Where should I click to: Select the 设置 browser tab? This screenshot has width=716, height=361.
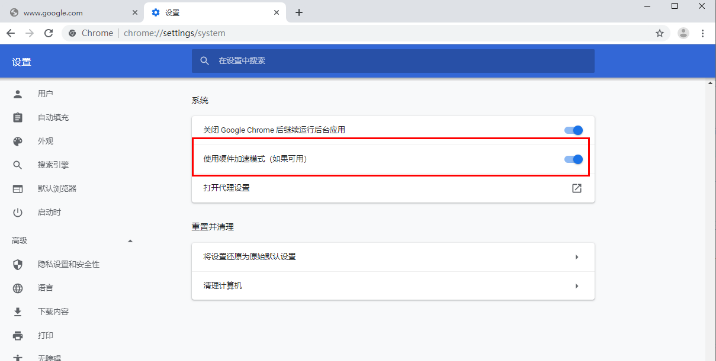[215, 12]
